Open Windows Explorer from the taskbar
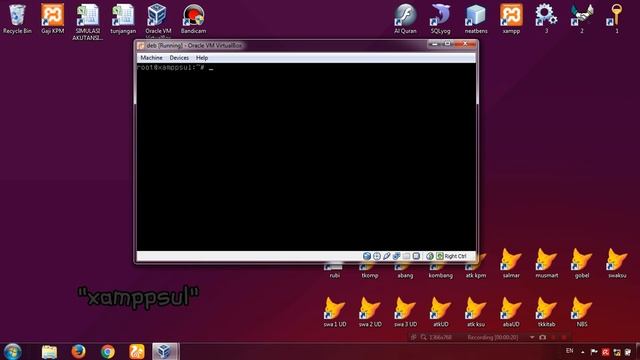The height and width of the screenshot is (360, 640). pyautogui.click(x=49, y=351)
